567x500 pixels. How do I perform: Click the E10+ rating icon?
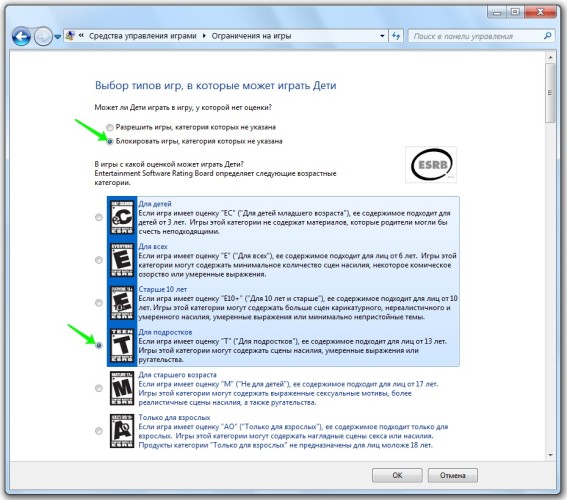coord(122,303)
